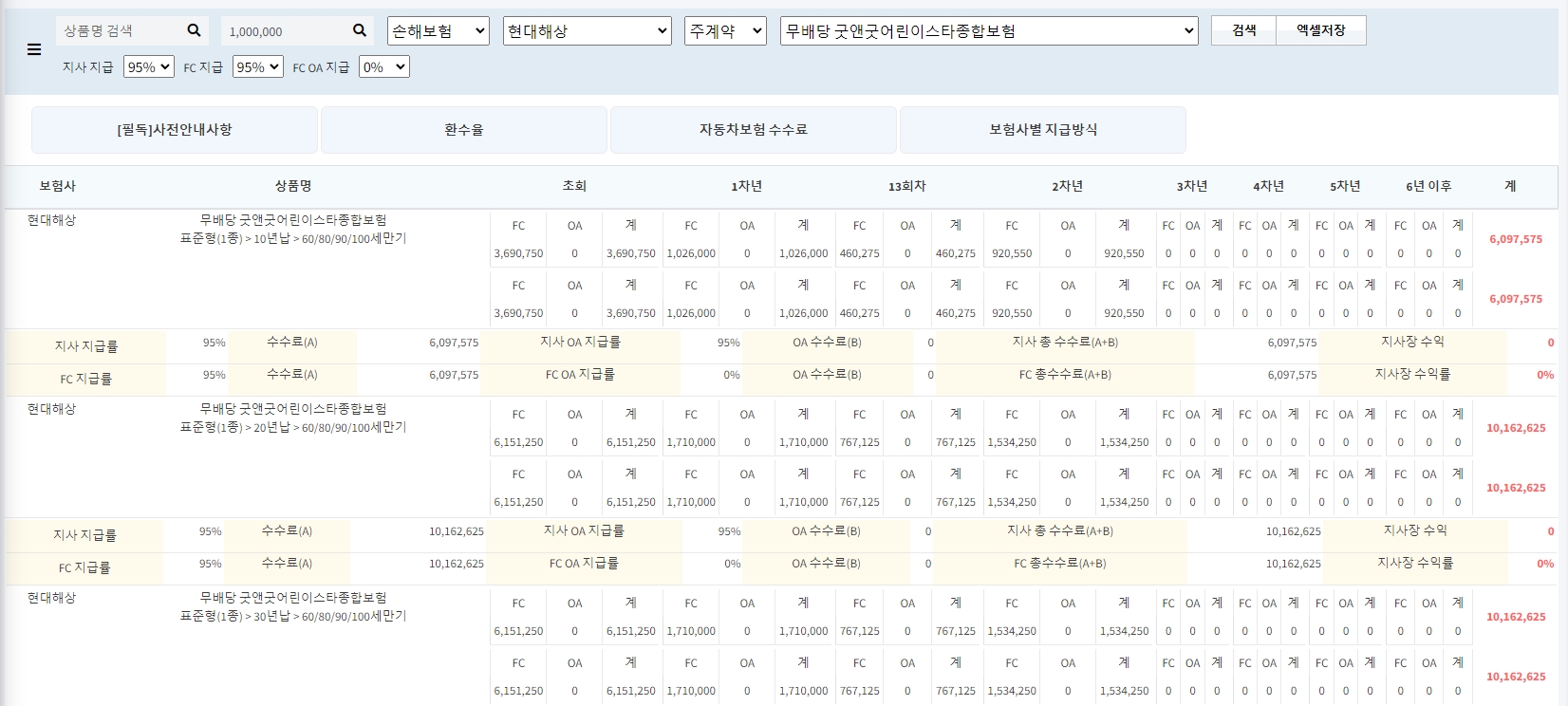Select the 표준형(1종) > 10년납 product row text

pos(293,238)
